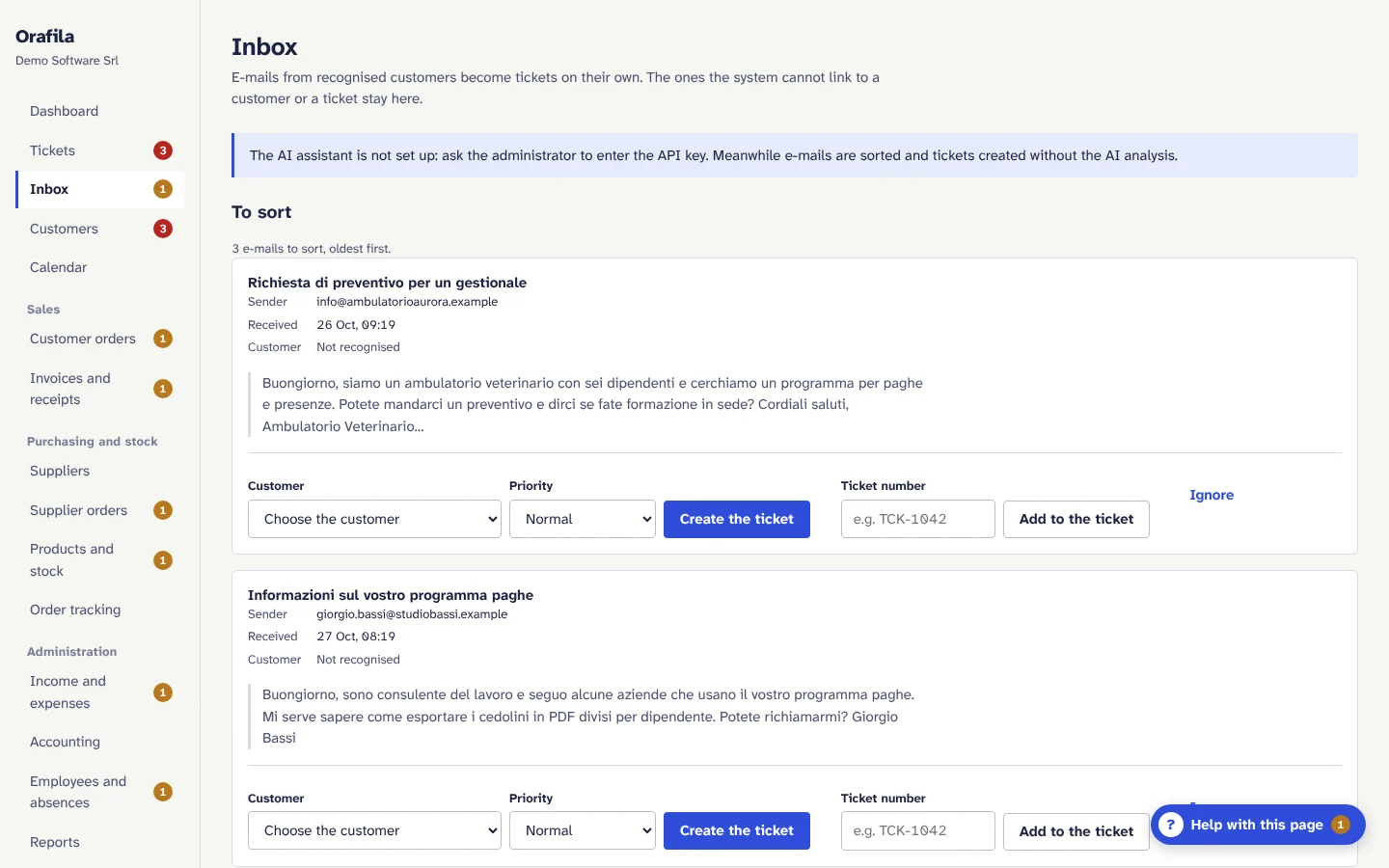Click the red badge next to Tickets
The height and width of the screenshot is (868, 1389).
163,150
